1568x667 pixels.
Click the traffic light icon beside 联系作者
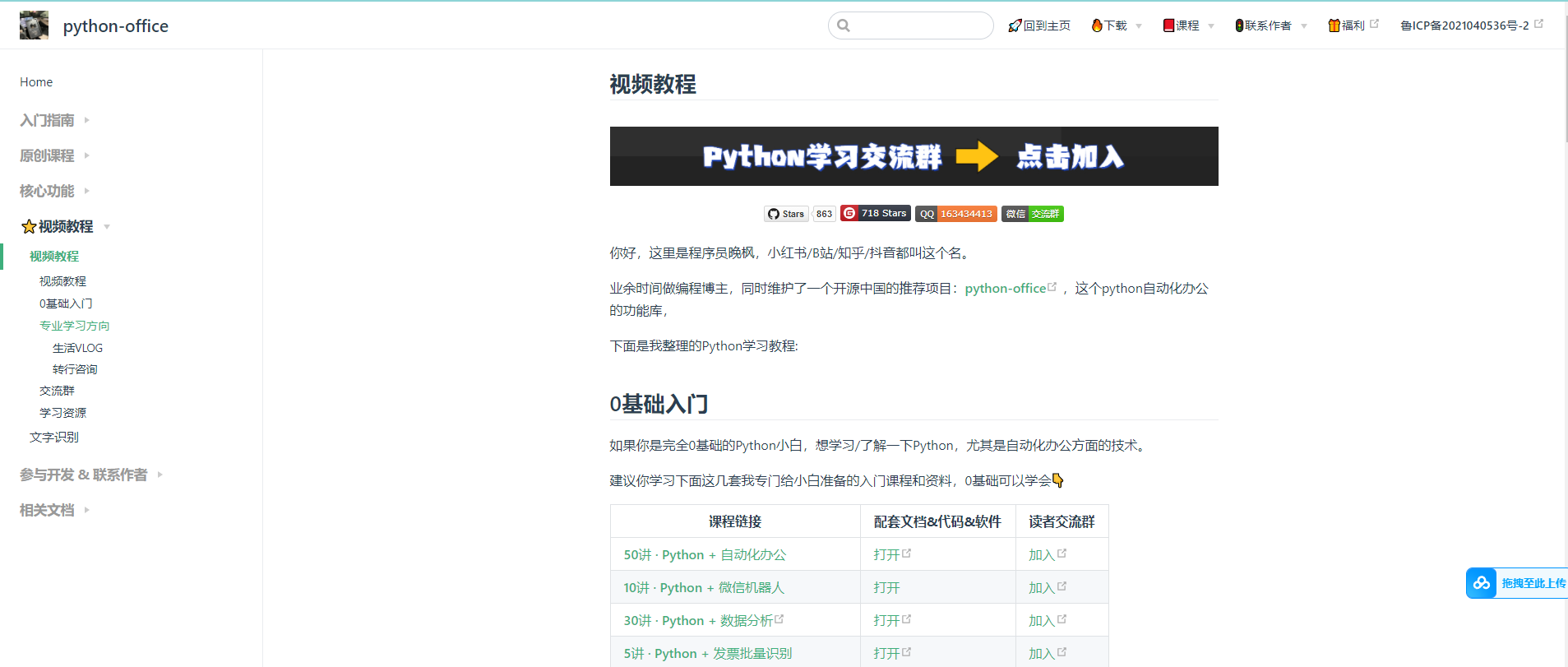pyautogui.click(x=1239, y=25)
